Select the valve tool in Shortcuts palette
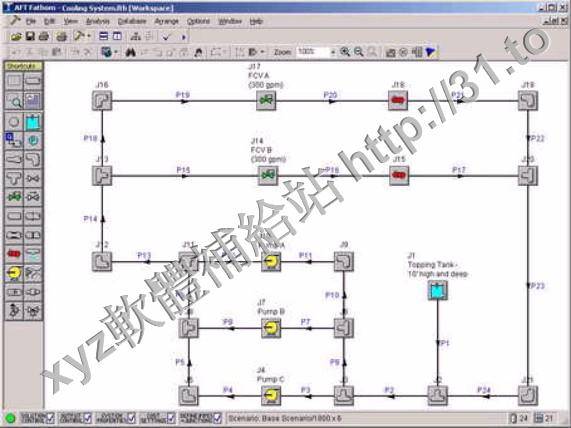The width and height of the screenshot is (571, 428). pyautogui.click(x=33, y=178)
